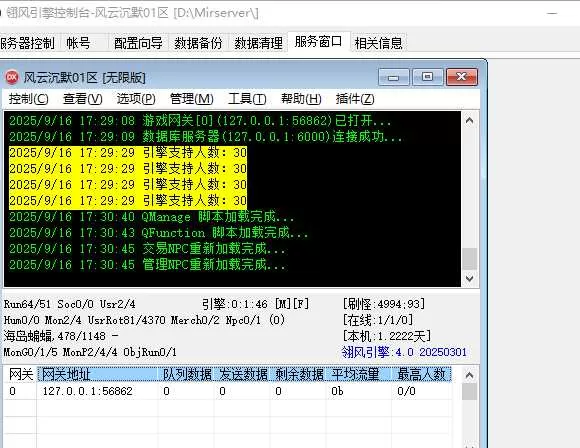Click the 最高人数 column header

pos(422,374)
